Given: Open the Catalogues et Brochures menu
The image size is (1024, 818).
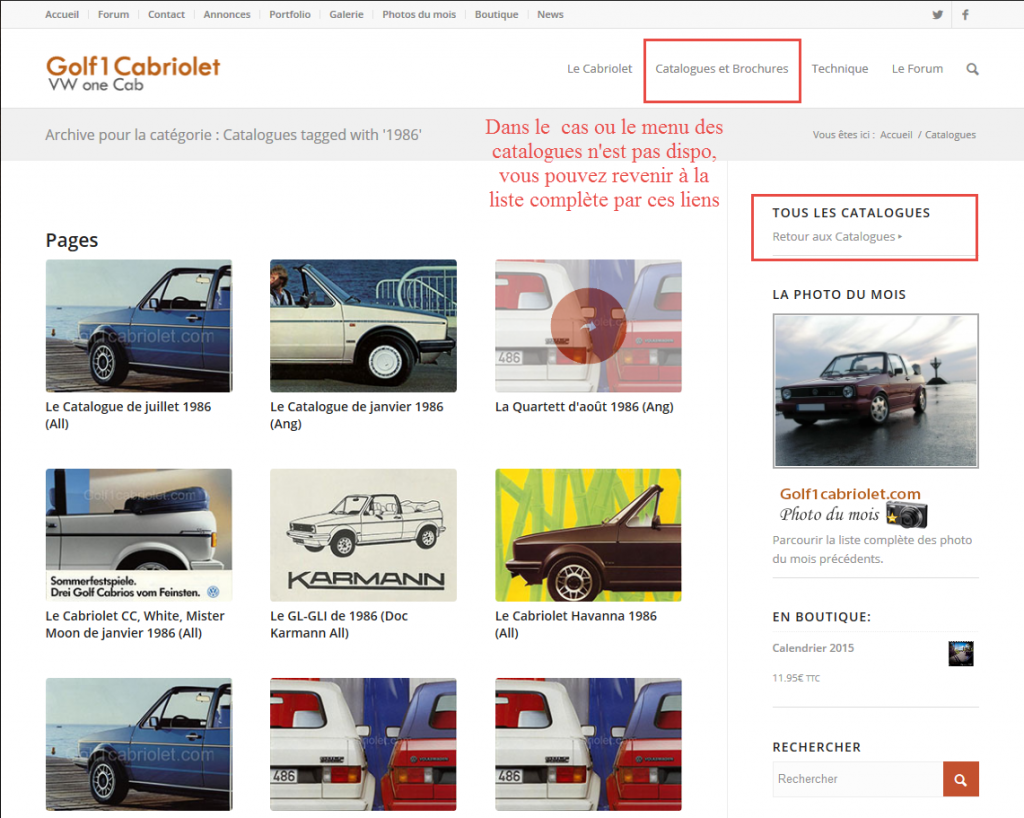Looking at the screenshot, I should pos(722,69).
